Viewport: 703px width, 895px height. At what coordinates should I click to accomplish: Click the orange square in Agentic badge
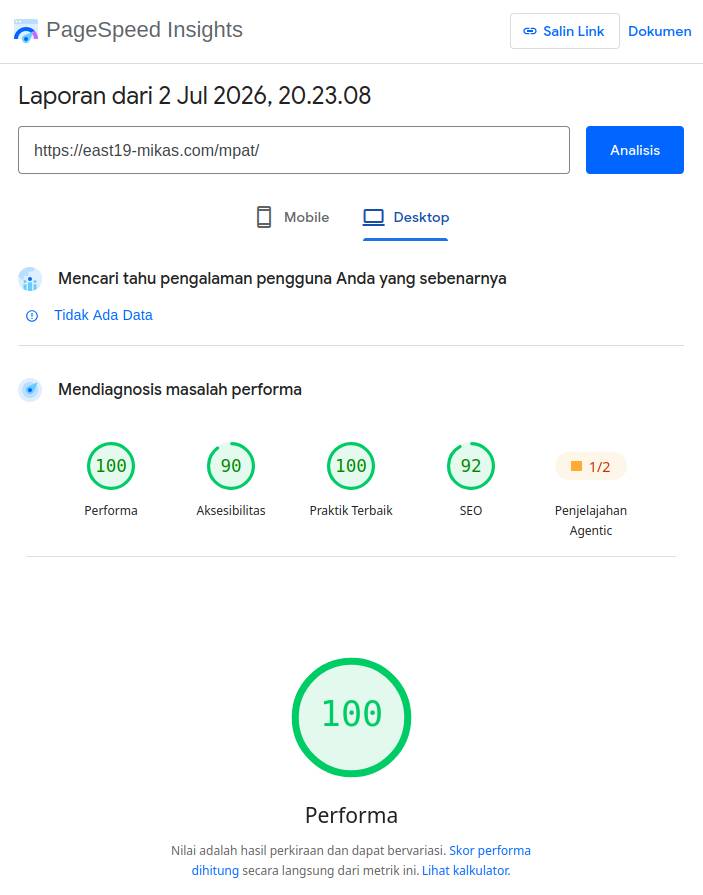(576, 466)
